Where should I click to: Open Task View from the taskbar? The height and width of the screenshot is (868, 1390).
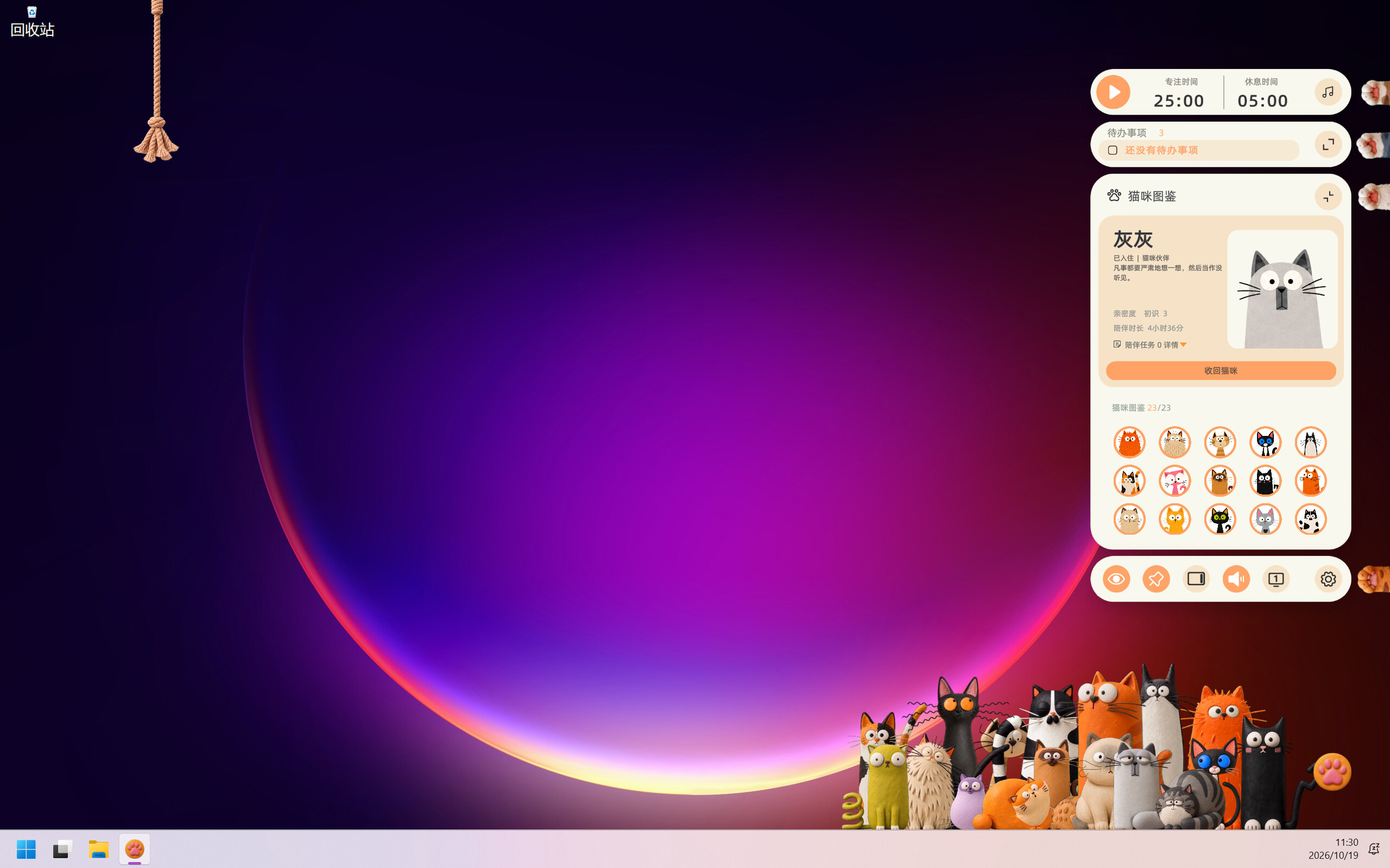62,849
